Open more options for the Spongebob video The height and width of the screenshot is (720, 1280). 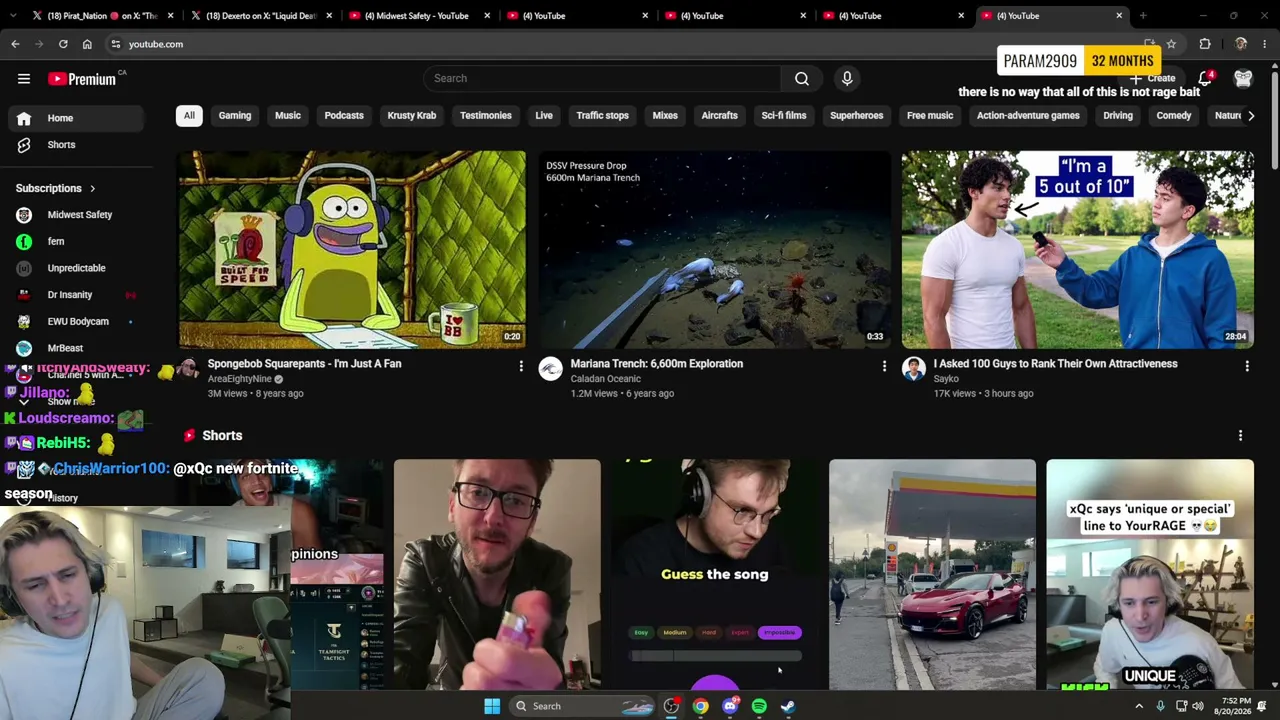pyautogui.click(x=521, y=367)
